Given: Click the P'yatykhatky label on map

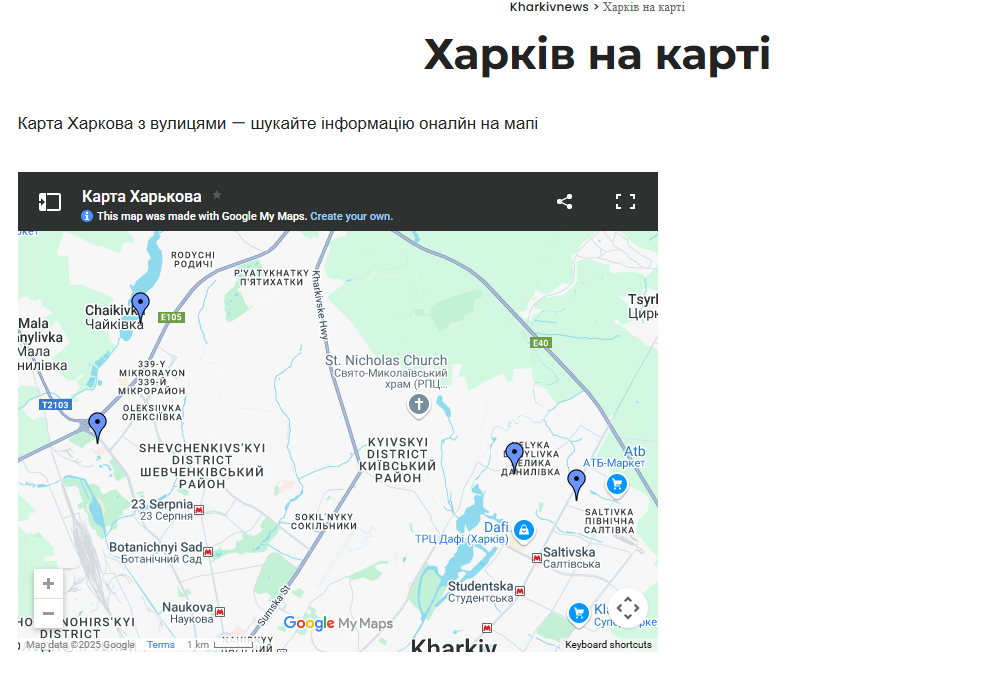Looking at the screenshot, I should [271, 278].
